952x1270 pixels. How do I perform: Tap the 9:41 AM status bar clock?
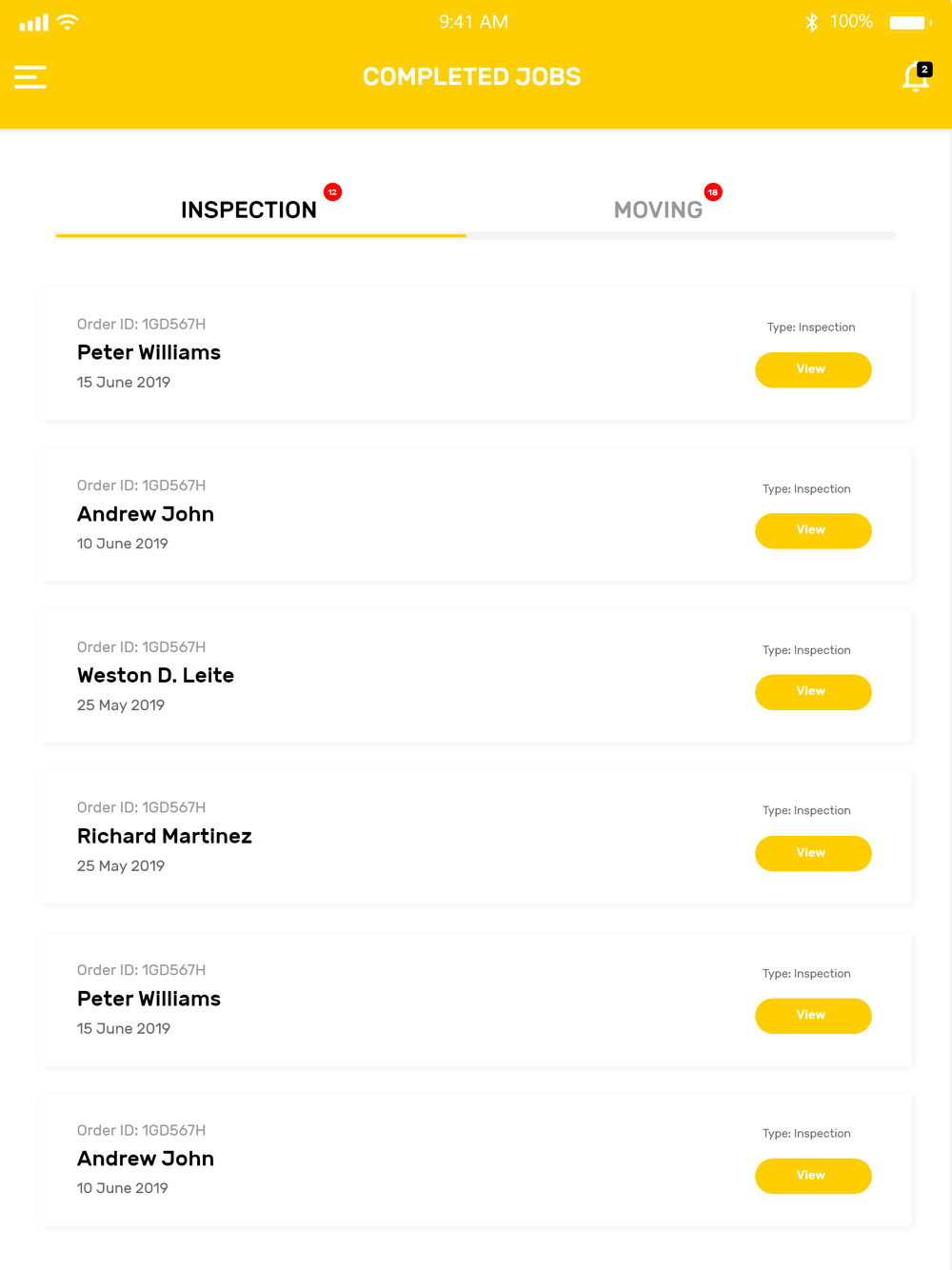[473, 22]
